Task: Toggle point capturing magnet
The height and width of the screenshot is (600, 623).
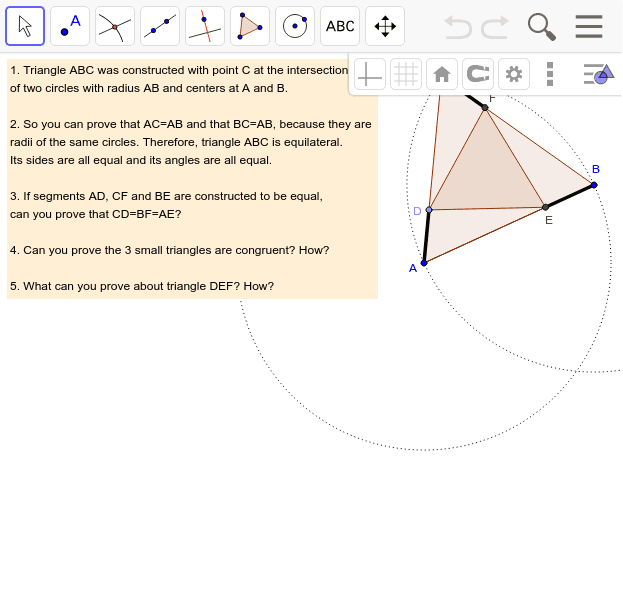Action: [478, 74]
